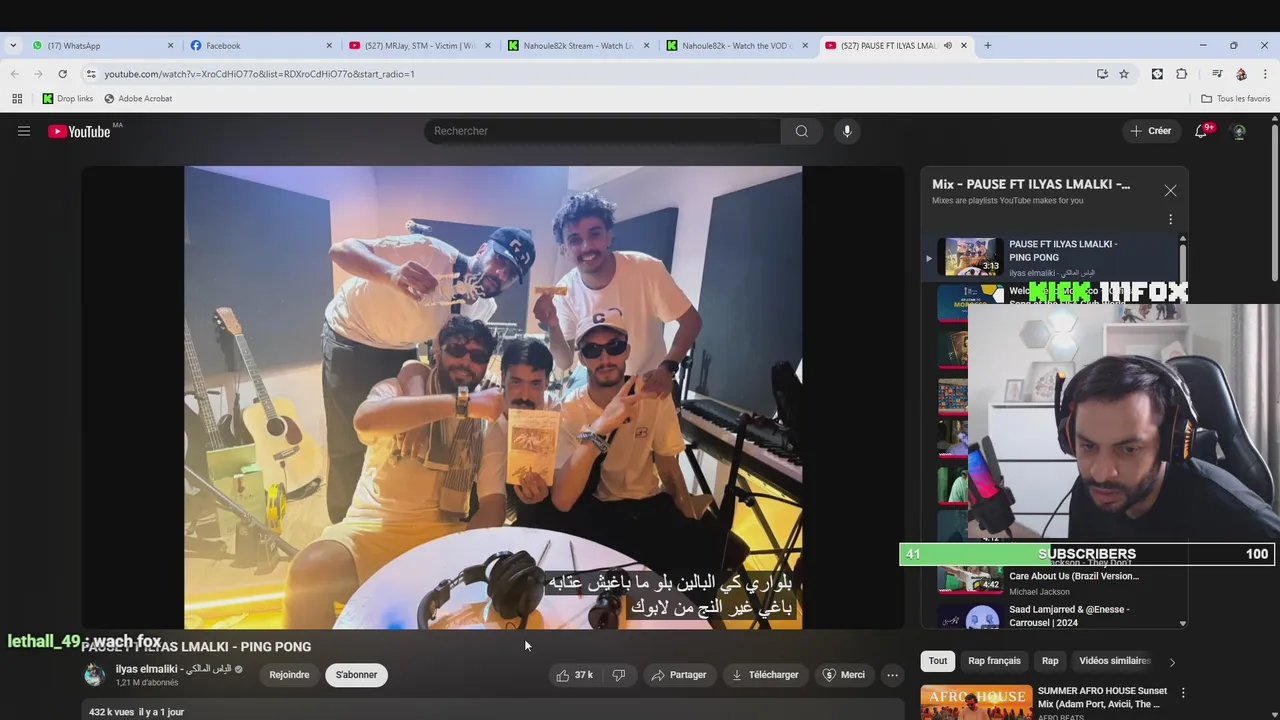Click the playlist scroll-down arrow

pyautogui.click(x=1182, y=623)
